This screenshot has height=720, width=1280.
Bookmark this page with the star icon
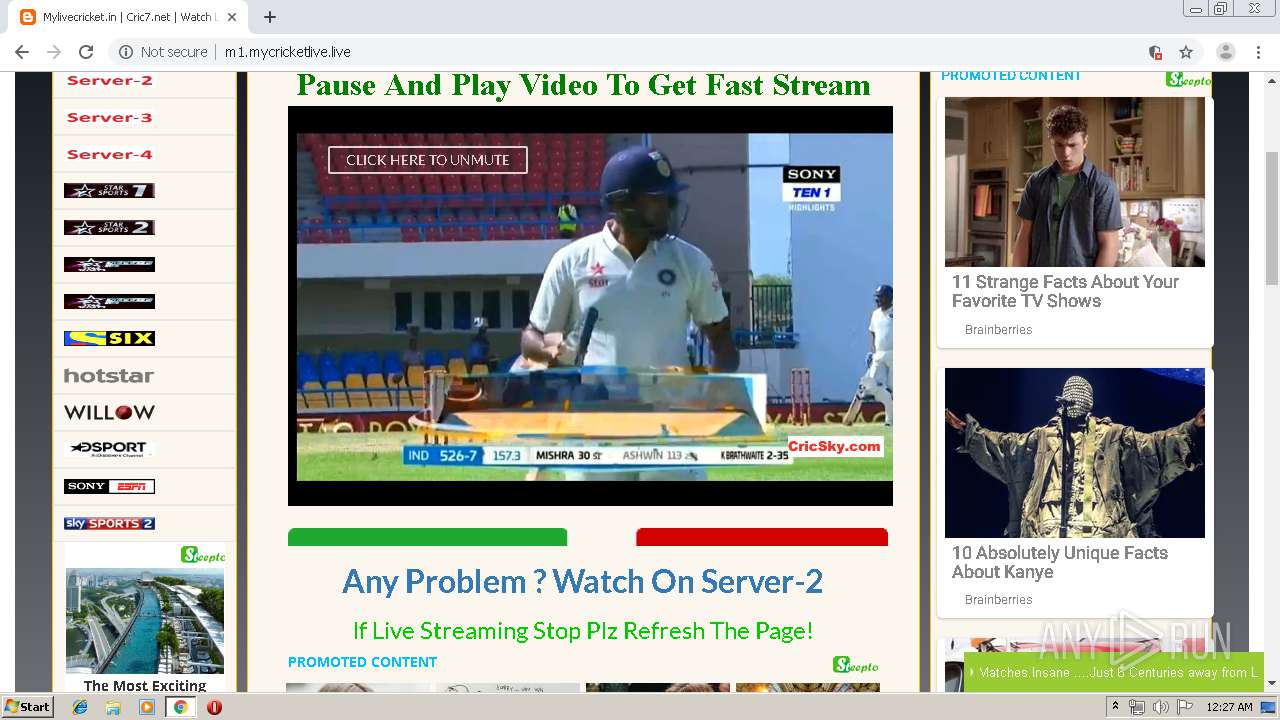tap(1186, 52)
